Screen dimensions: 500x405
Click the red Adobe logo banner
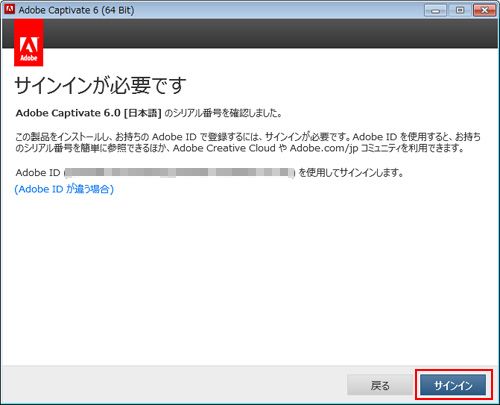point(29,43)
